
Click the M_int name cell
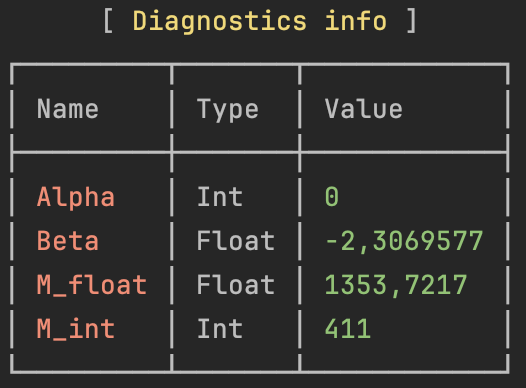click(x=76, y=329)
